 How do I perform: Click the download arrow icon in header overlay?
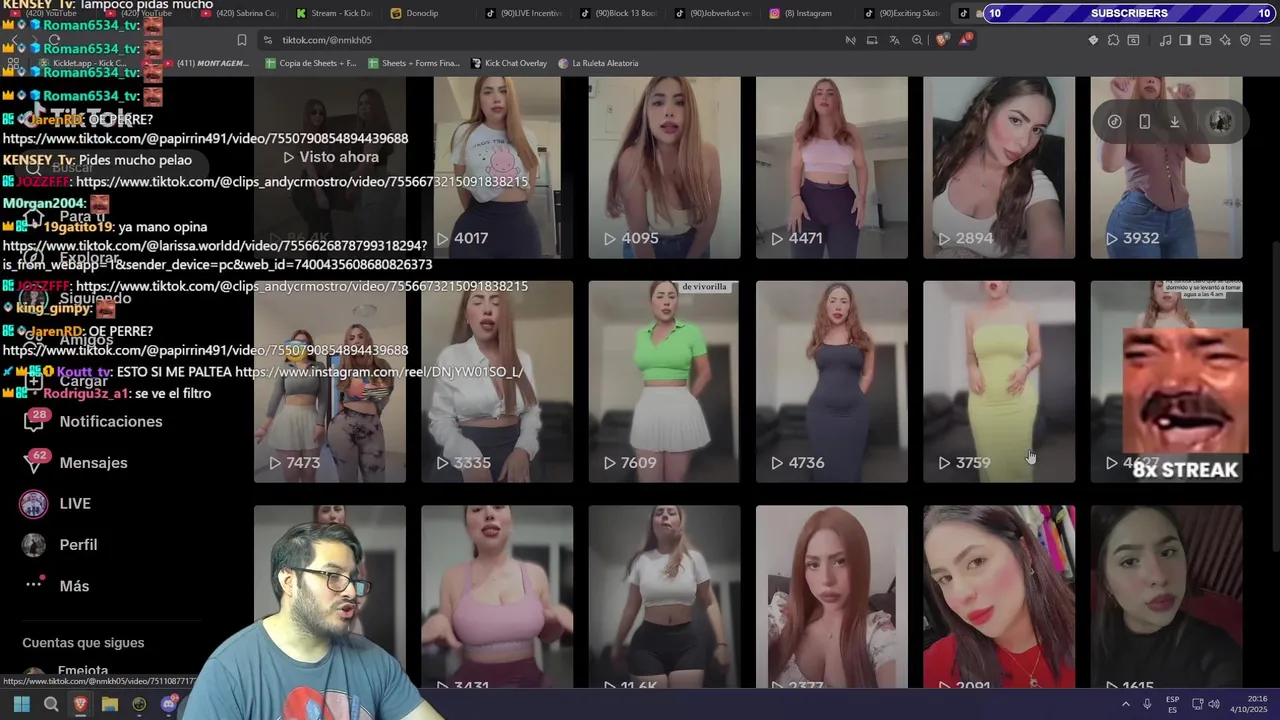tap(1174, 121)
